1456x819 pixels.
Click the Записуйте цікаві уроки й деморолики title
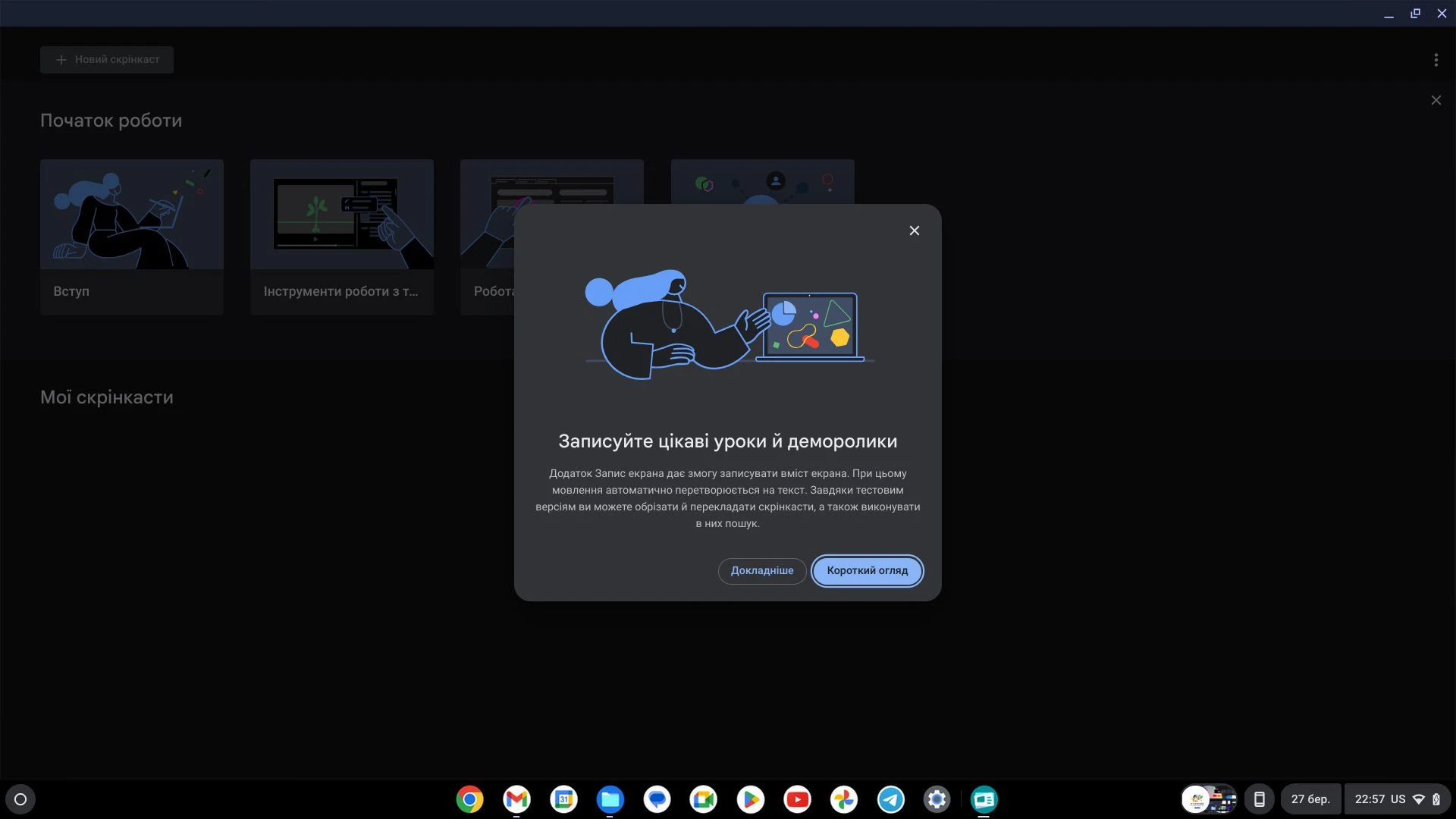pos(728,441)
